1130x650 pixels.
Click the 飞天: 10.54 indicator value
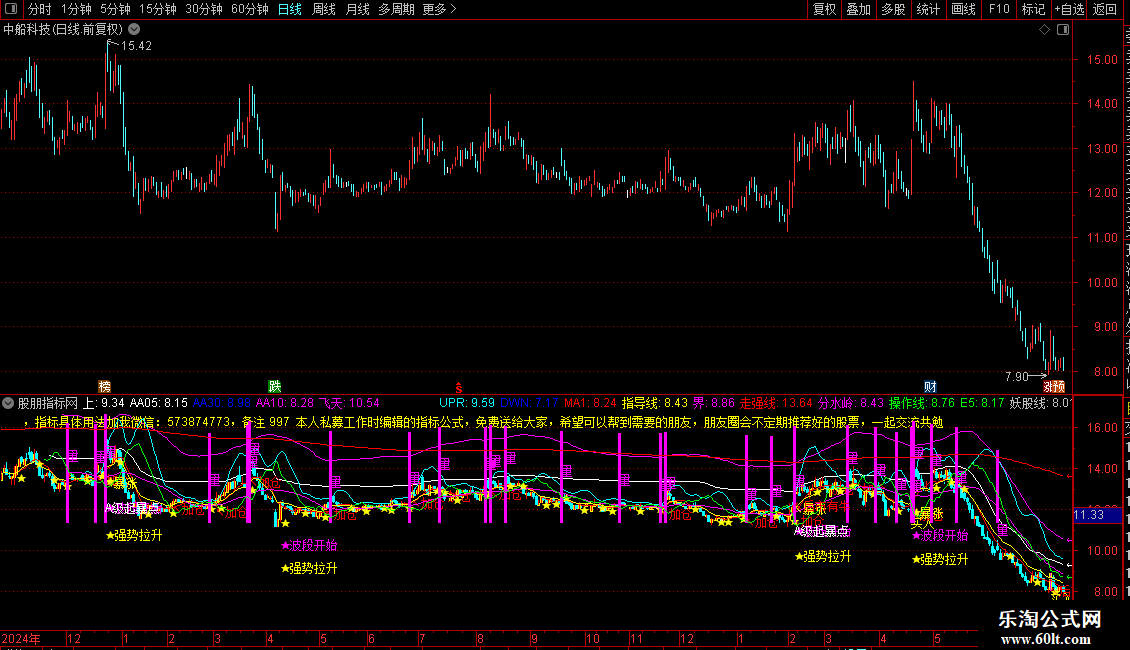click(349, 404)
